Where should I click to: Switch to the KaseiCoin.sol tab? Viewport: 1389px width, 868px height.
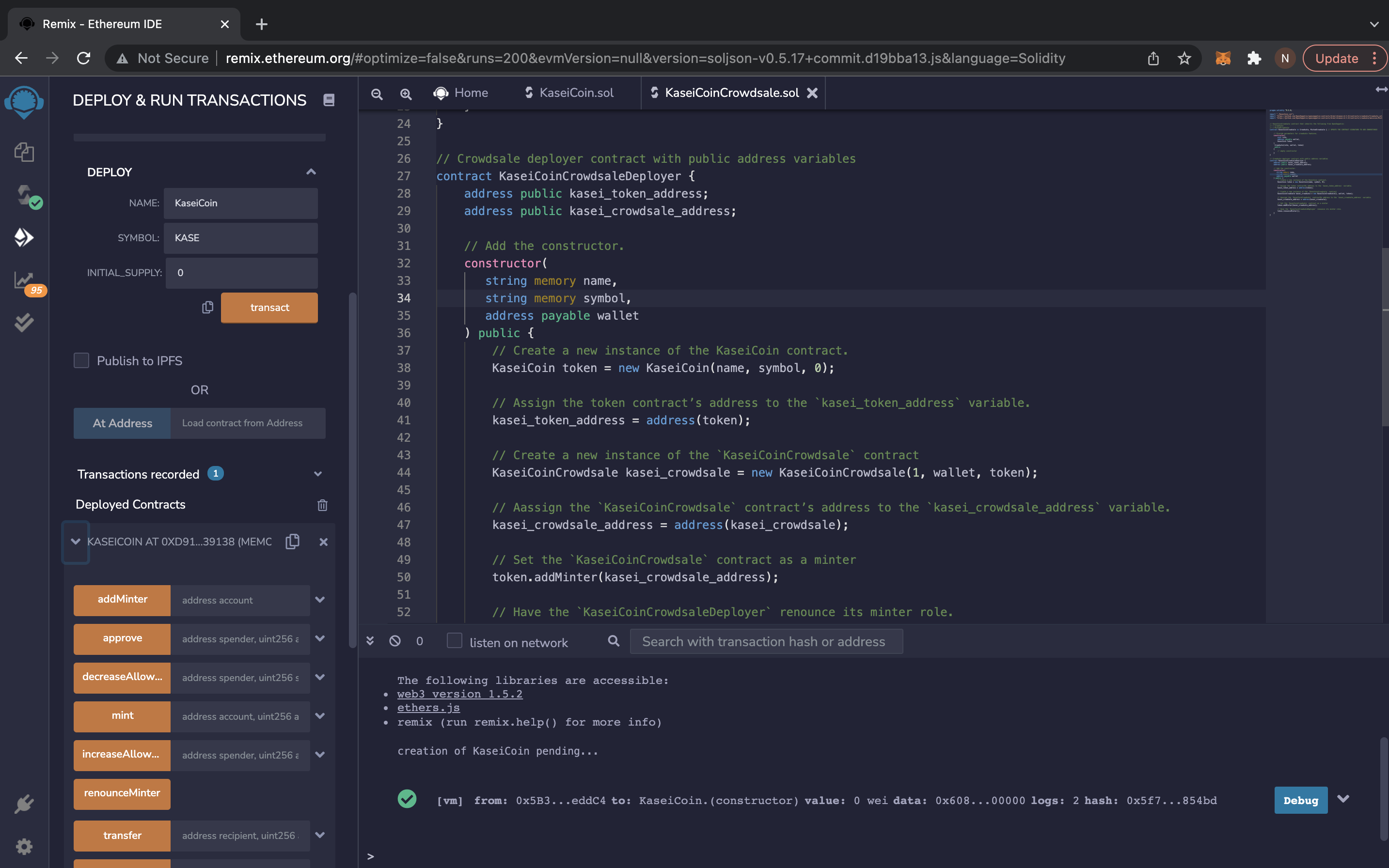tap(576, 93)
